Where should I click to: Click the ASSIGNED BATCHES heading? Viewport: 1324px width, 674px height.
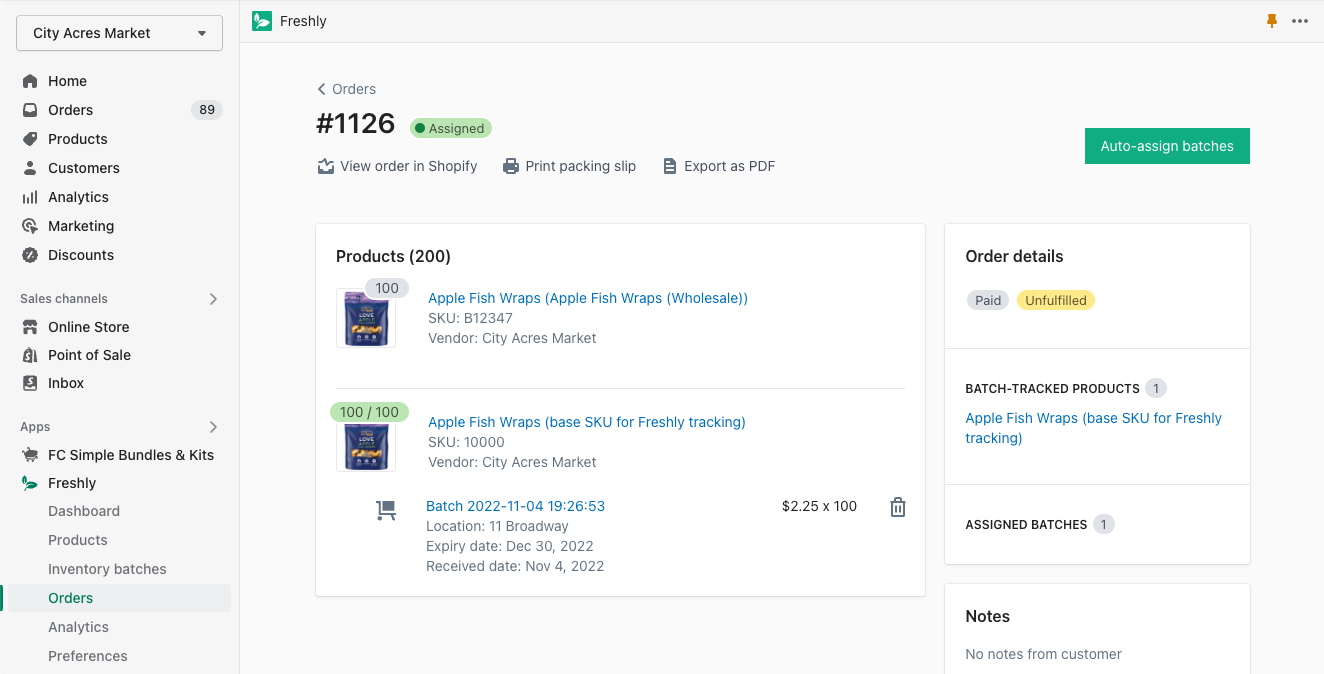pos(1026,524)
